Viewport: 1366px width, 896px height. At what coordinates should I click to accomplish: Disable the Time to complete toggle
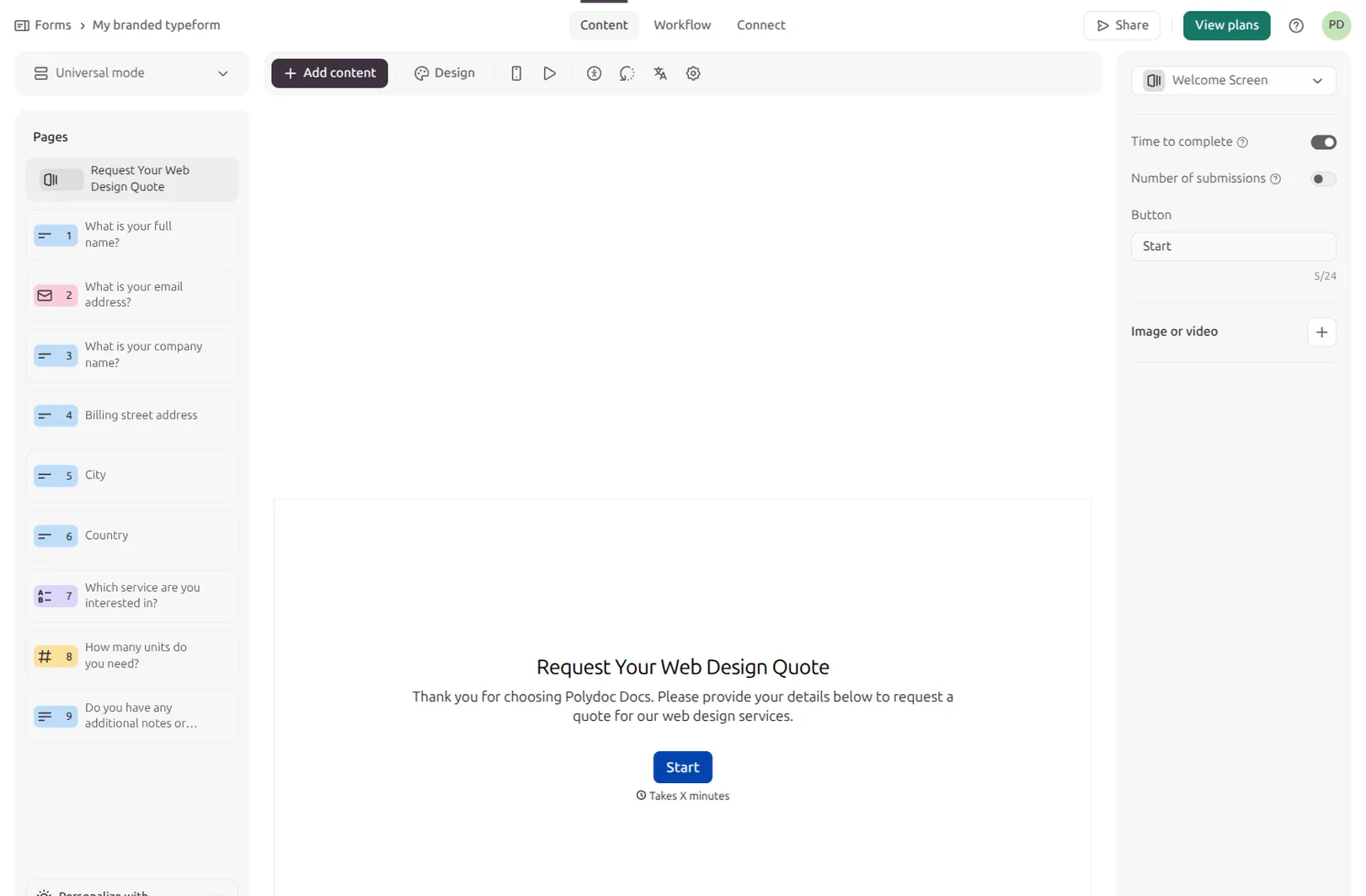[1323, 142]
